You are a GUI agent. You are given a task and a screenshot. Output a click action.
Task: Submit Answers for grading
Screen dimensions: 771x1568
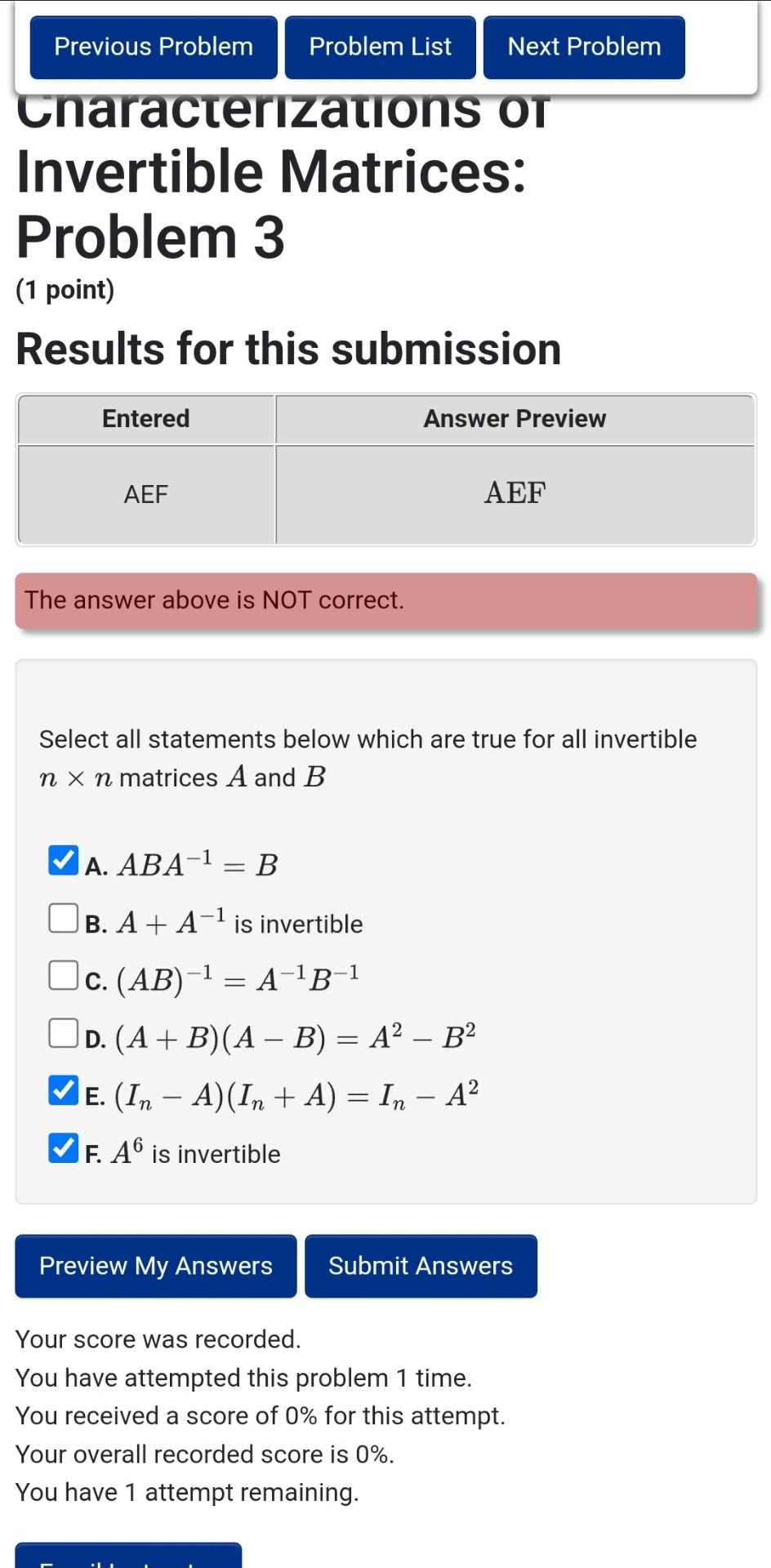click(421, 1266)
